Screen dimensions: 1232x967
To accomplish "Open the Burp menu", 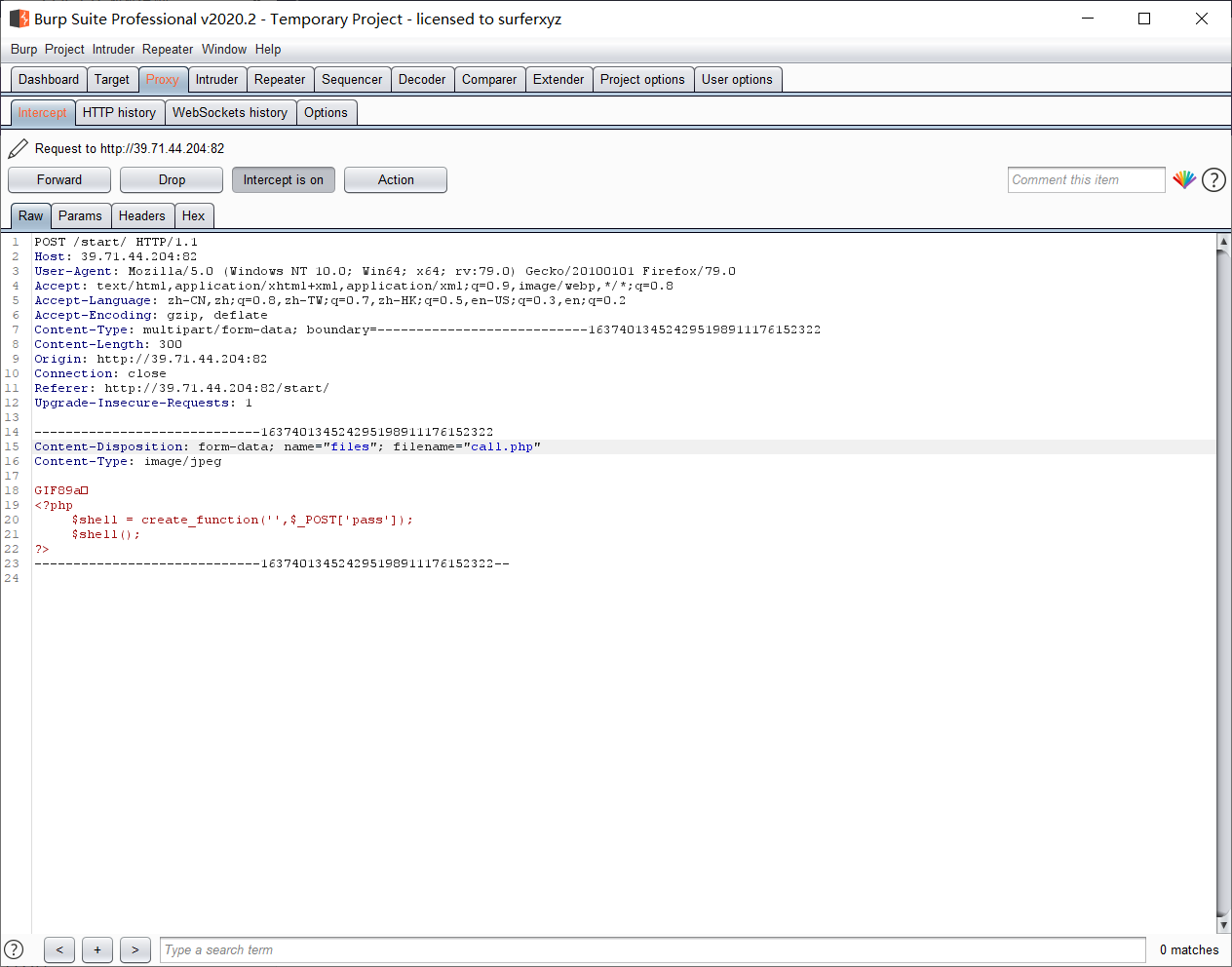I will [24, 49].
